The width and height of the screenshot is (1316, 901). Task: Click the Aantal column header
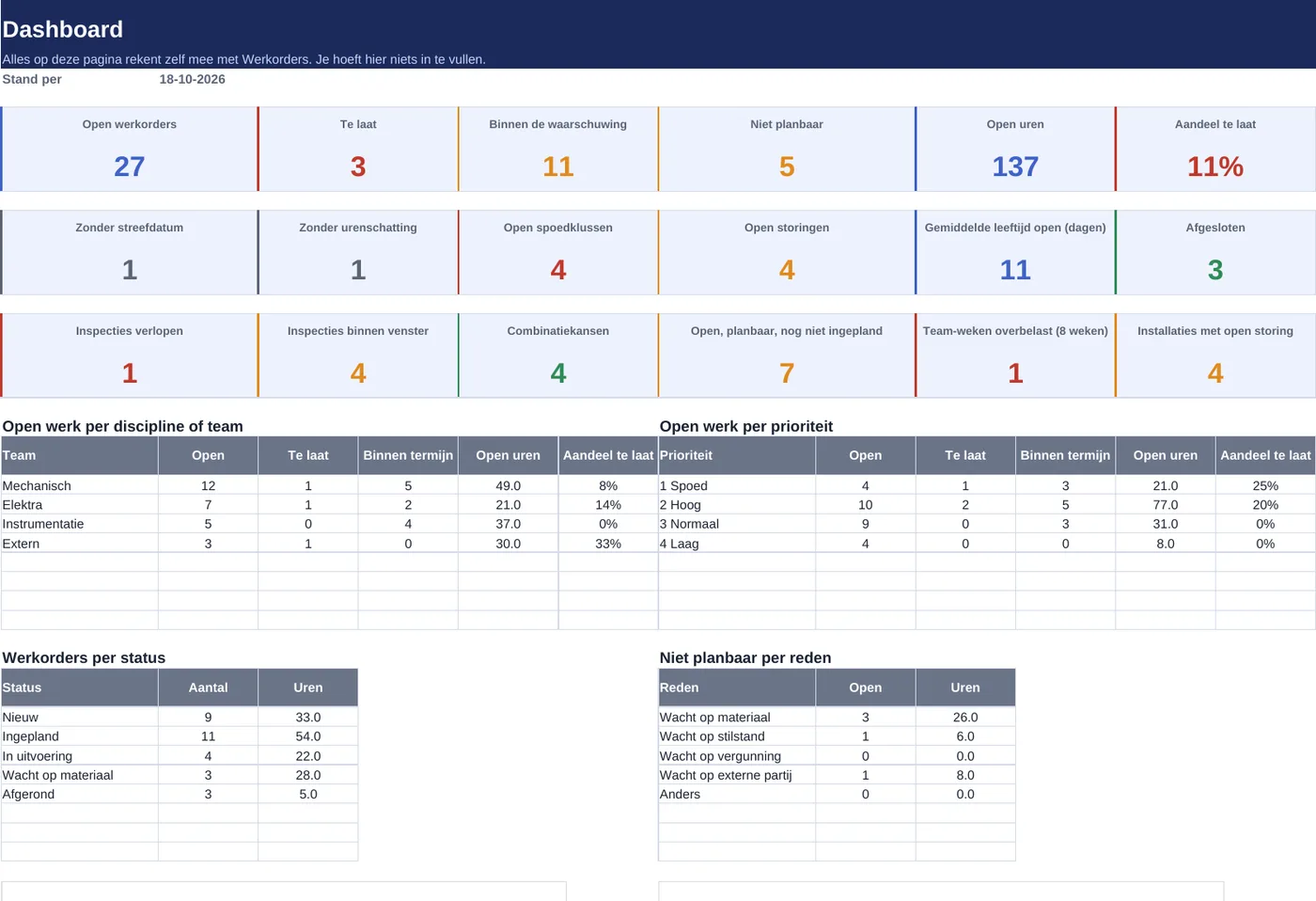[x=208, y=688]
